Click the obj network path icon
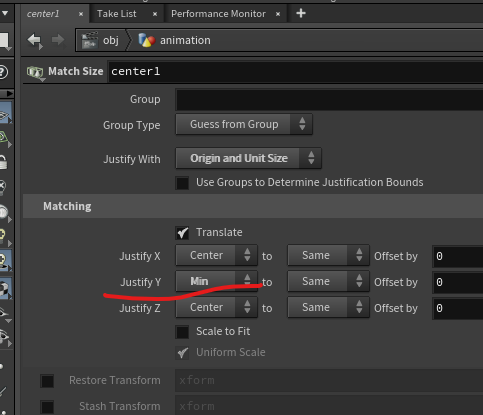Screen dimensions: 483x415 [90, 40]
